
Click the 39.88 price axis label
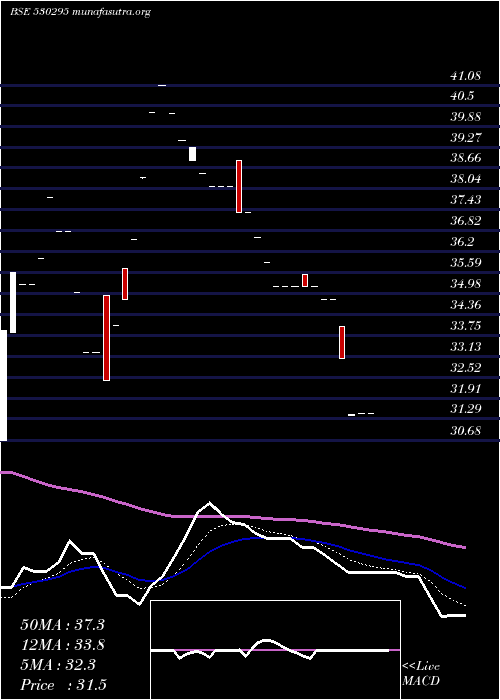465,117
